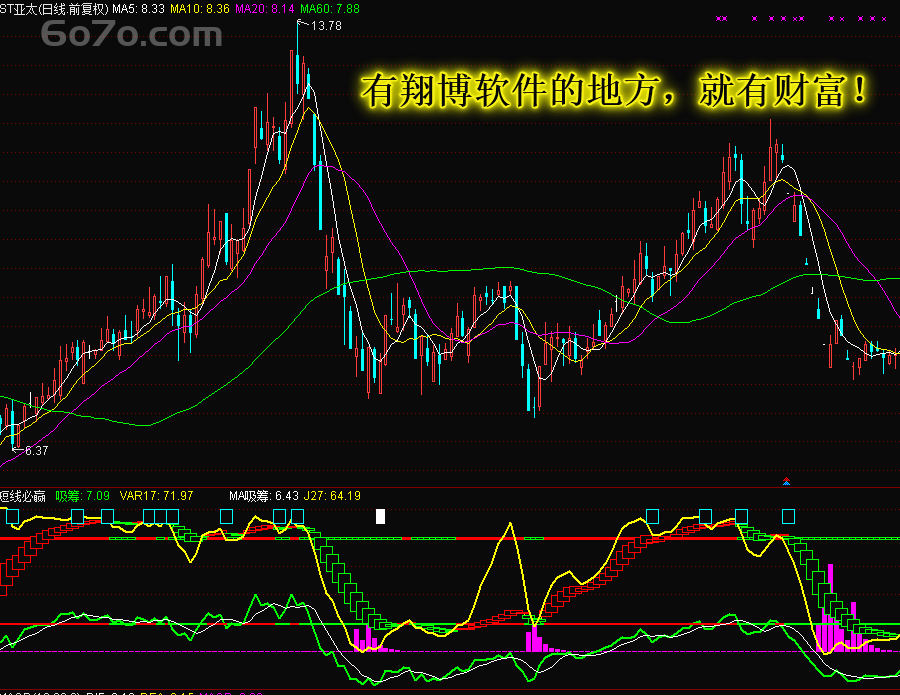
Task: Select the MA20: 8.14 indicator label
Action: pyautogui.click(x=265, y=9)
